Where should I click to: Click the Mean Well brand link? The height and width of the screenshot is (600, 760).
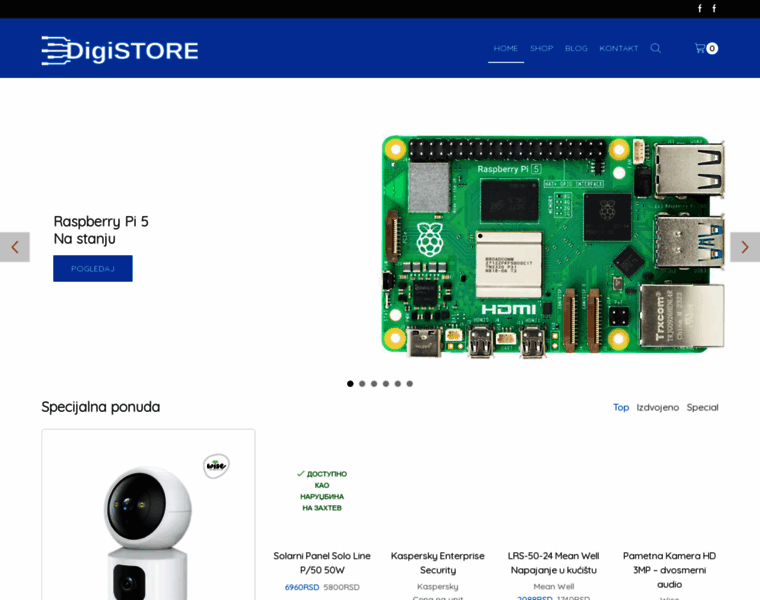(x=554, y=586)
